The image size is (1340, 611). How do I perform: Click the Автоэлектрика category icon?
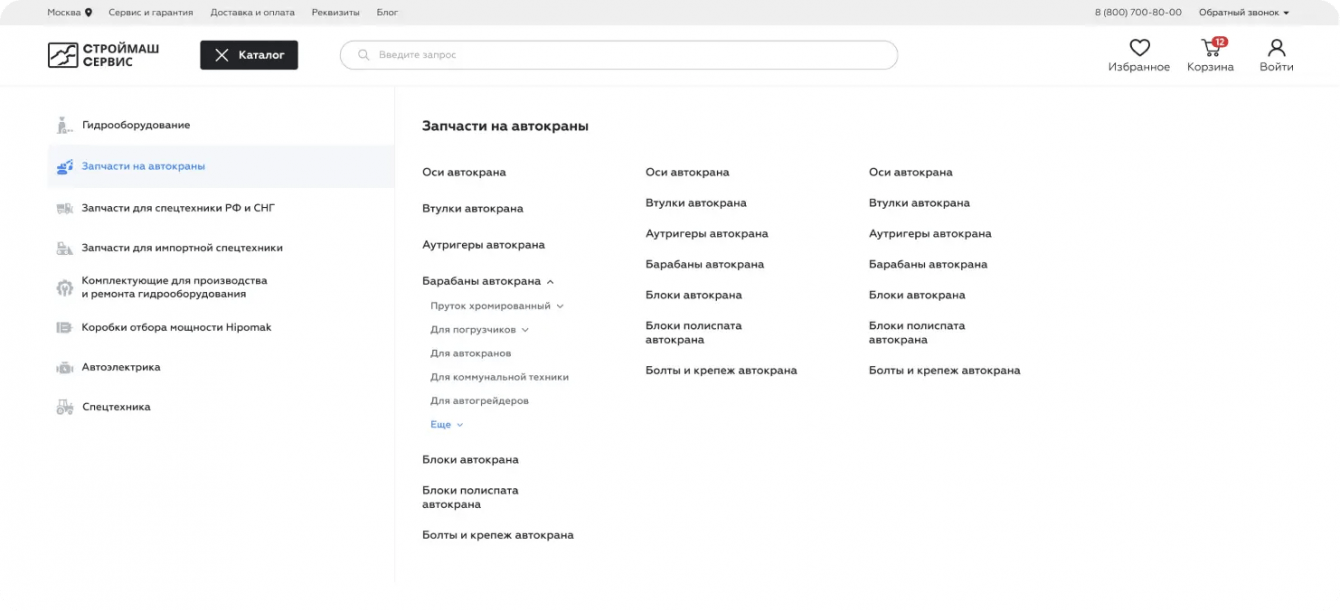pos(64,368)
